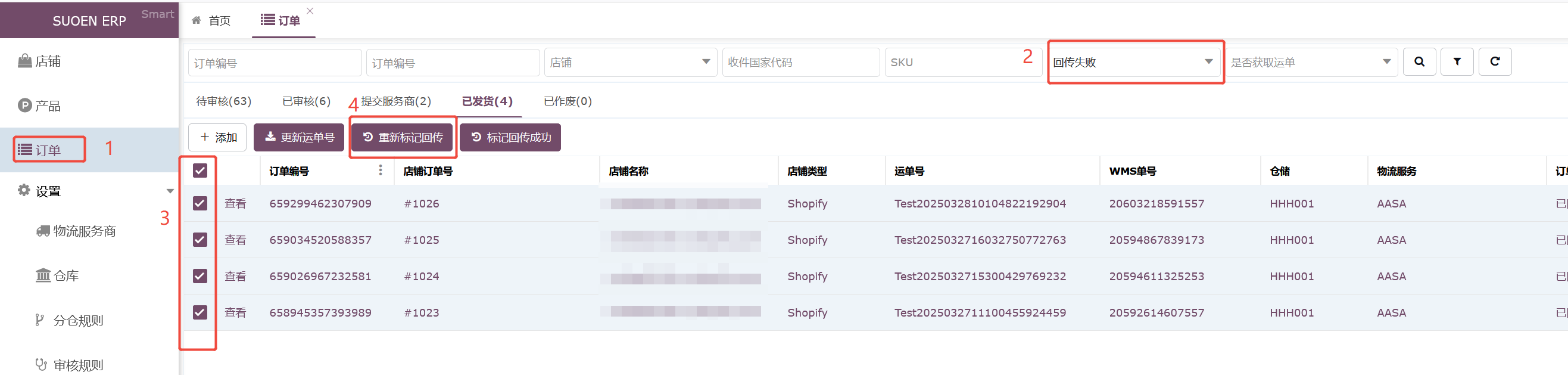This screenshot has height=375, width=1568.
Task: Click the 审核规则 stethoscope icon
Action: tap(40, 365)
